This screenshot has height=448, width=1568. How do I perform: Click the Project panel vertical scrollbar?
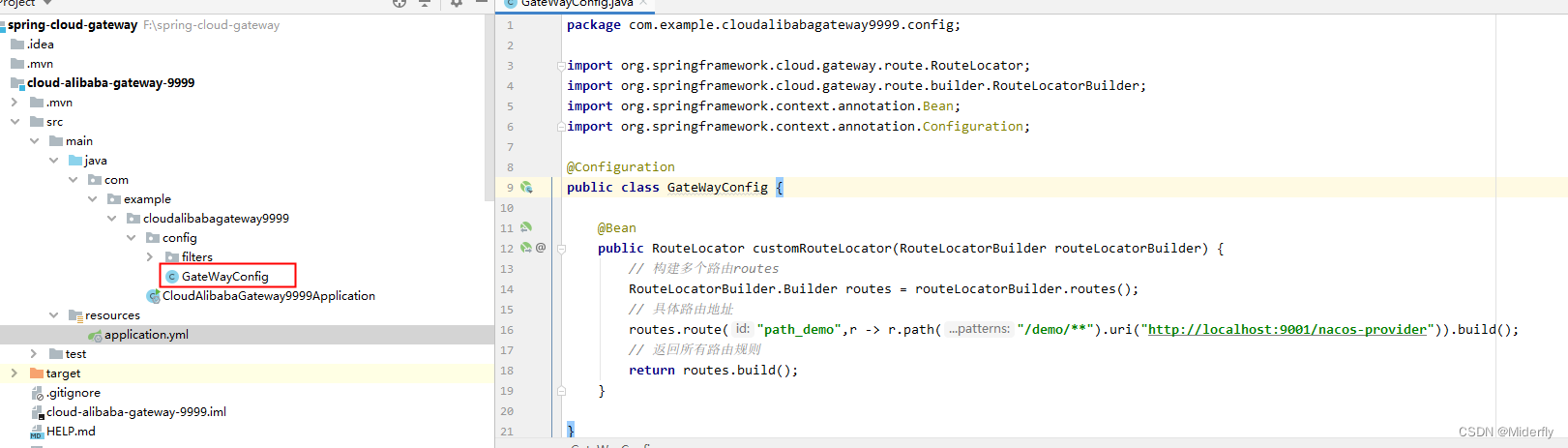489,106
